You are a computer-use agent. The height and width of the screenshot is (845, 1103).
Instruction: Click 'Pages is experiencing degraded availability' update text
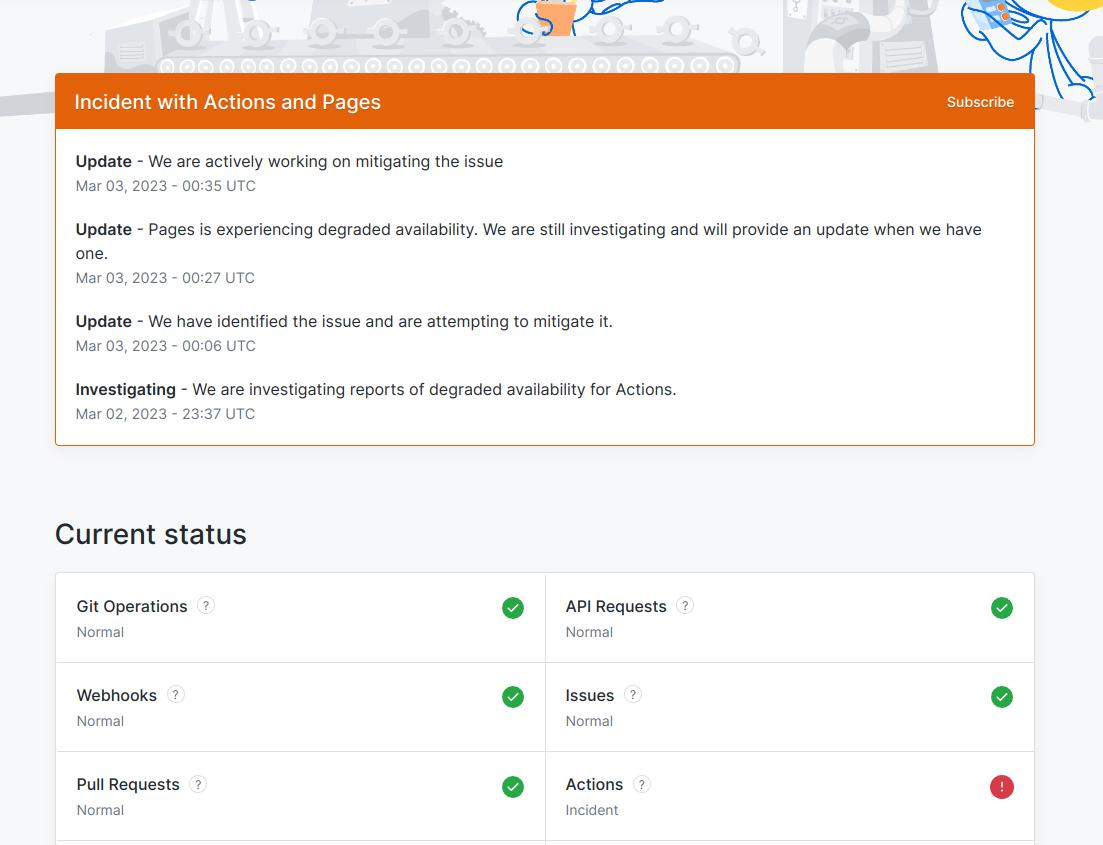pos(528,241)
